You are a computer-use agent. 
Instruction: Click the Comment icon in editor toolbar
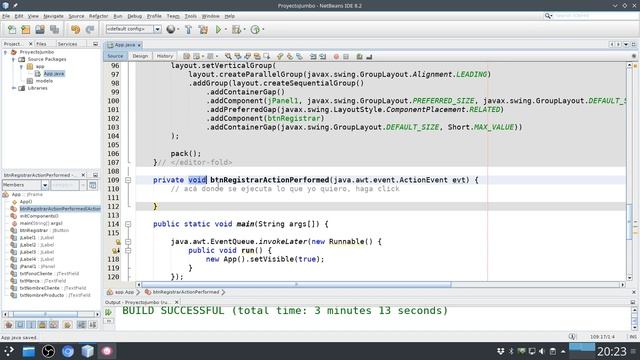tap(359, 56)
